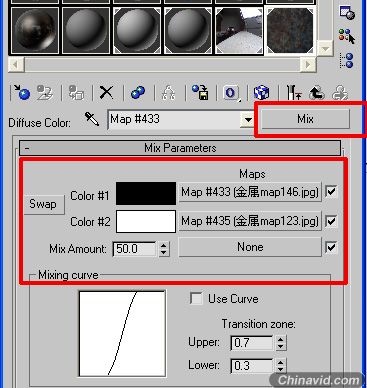The width and height of the screenshot is (367, 388).
Task: Uncheck the Color #1 map checkbox
Action: point(331,192)
